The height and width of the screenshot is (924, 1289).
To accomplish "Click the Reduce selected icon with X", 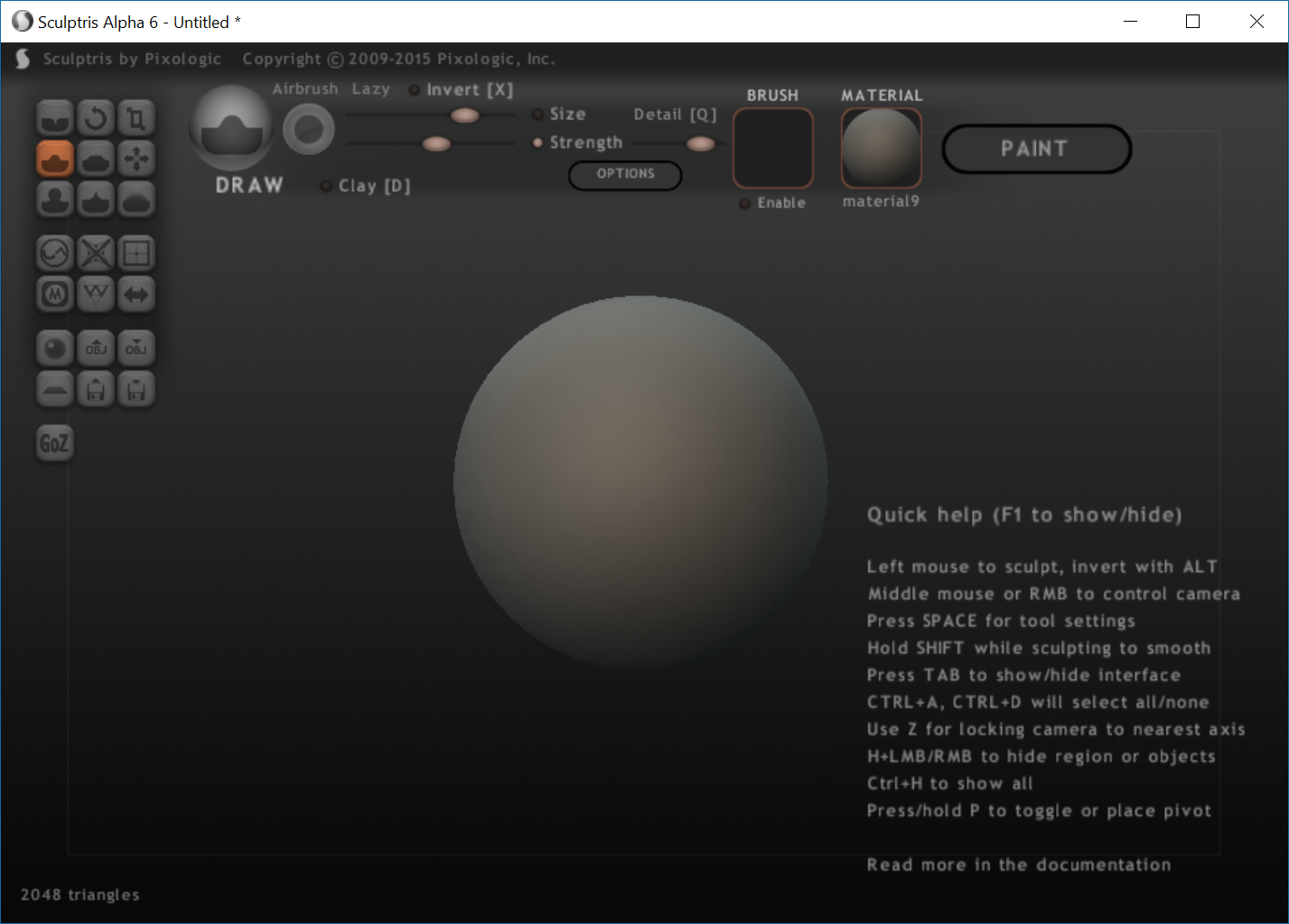I will pyautogui.click(x=96, y=253).
